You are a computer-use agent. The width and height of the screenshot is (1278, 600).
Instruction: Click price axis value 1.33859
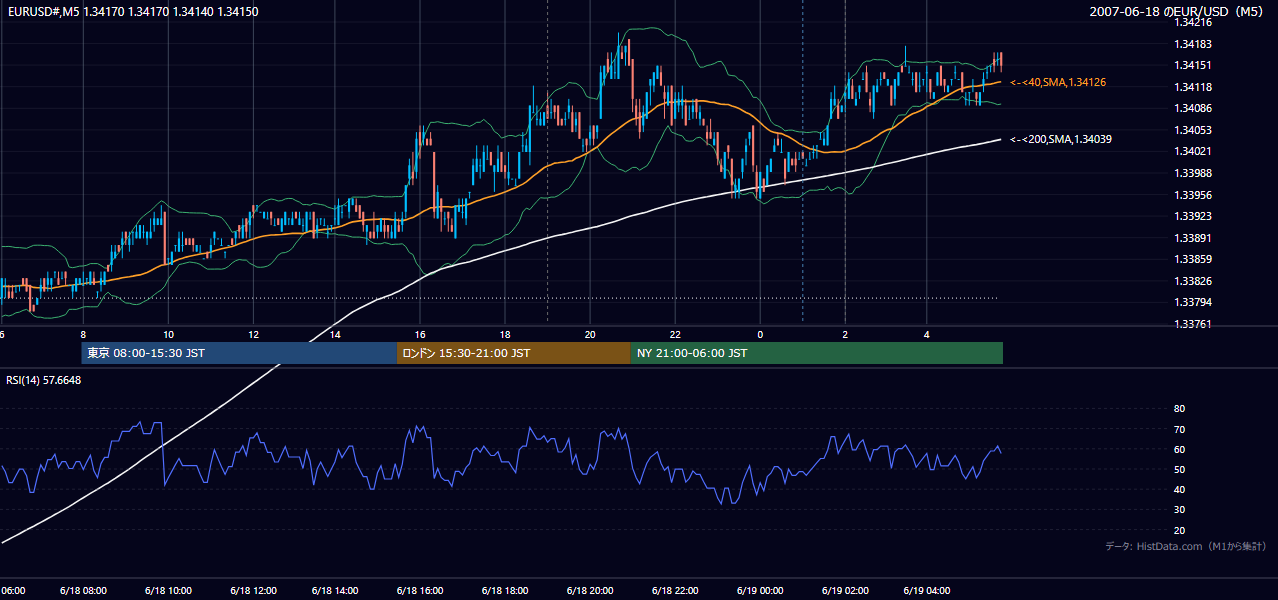click(1192, 260)
